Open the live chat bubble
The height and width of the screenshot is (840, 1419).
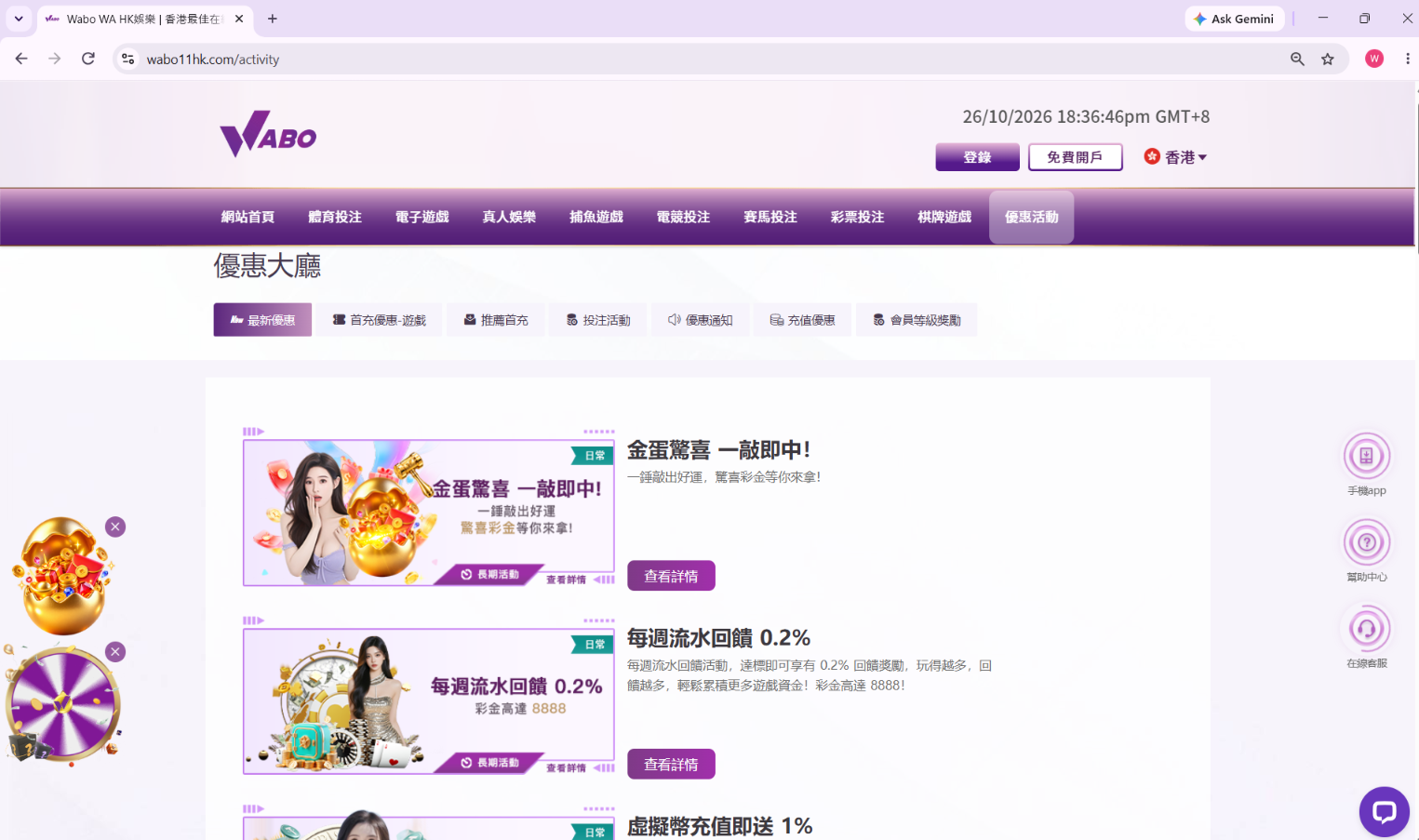(x=1384, y=811)
